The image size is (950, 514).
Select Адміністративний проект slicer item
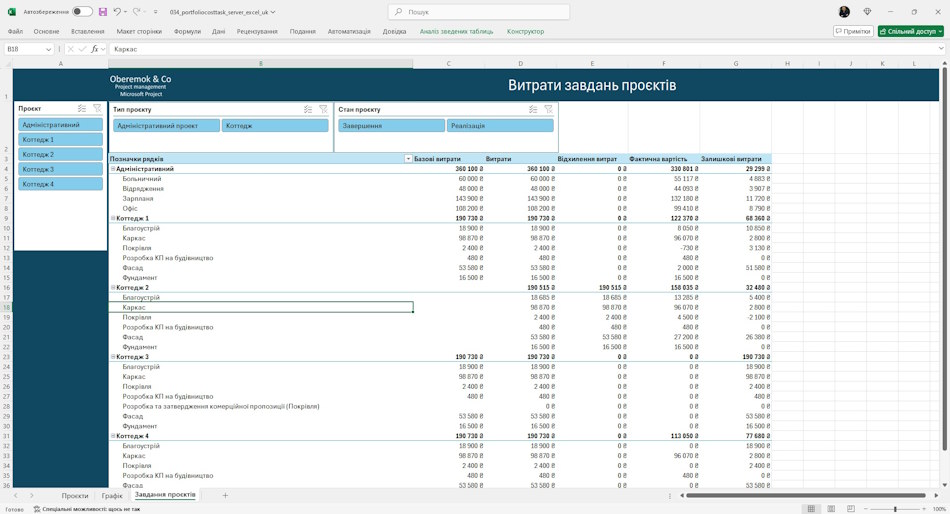pos(167,125)
